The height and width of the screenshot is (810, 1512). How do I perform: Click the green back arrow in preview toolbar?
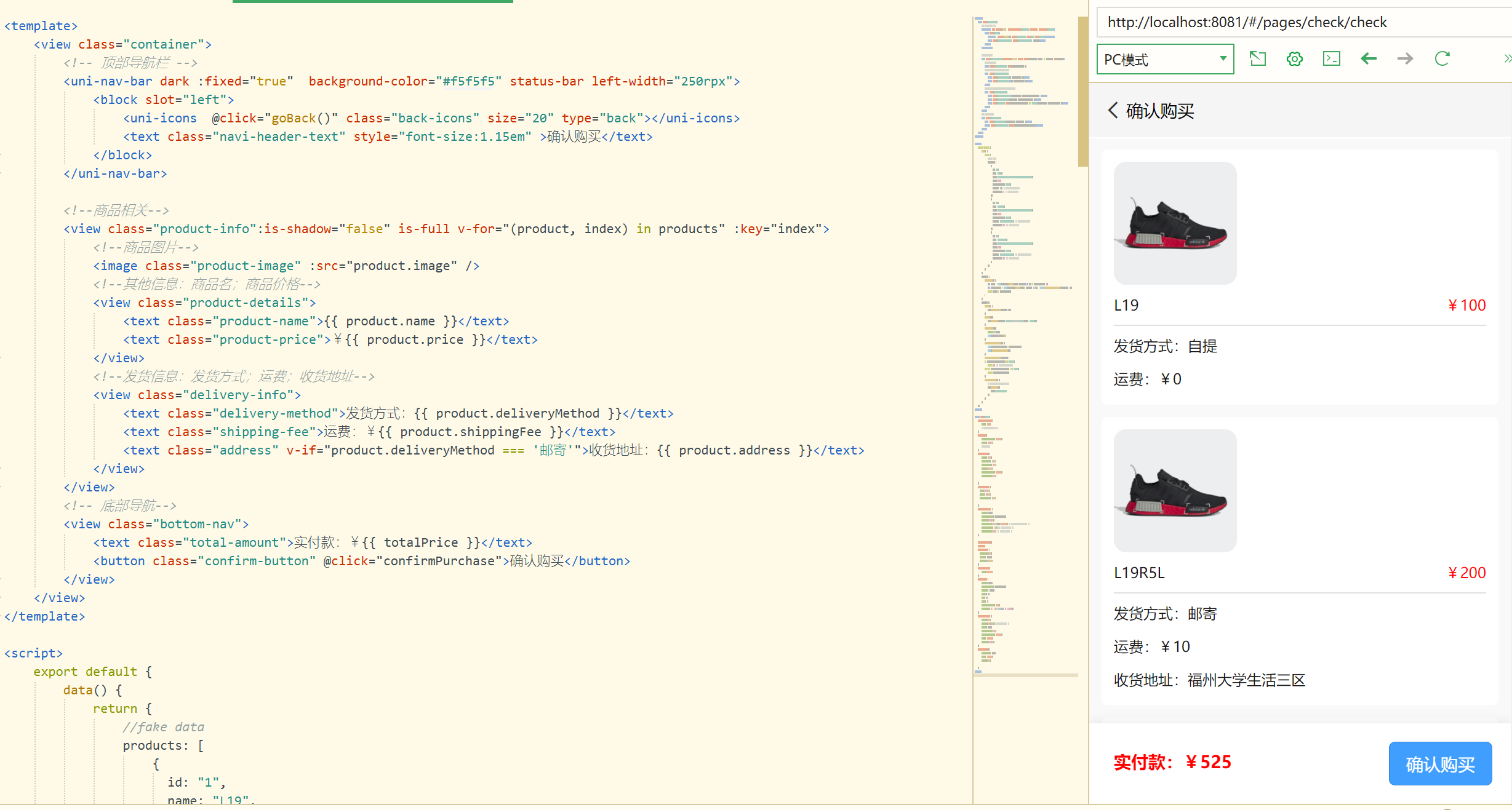(x=1369, y=59)
